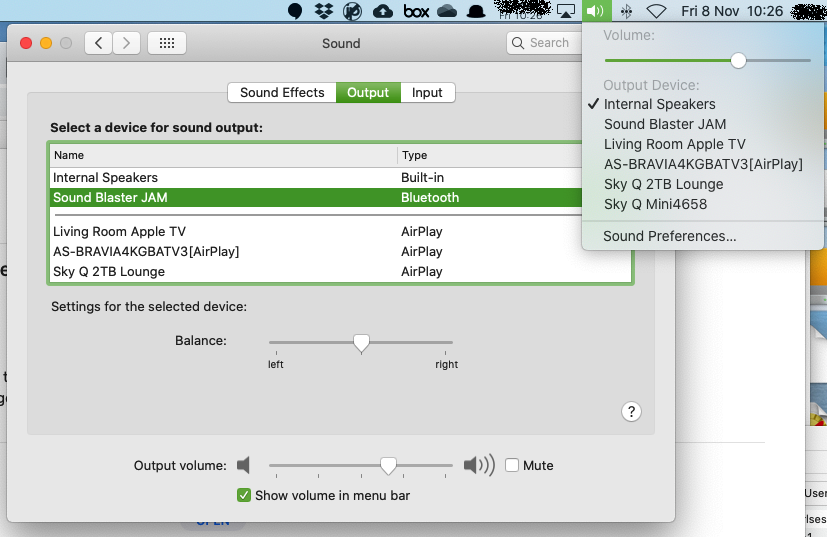Click the Name column header
The height and width of the screenshot is (537, 827).
click(224, 156)
